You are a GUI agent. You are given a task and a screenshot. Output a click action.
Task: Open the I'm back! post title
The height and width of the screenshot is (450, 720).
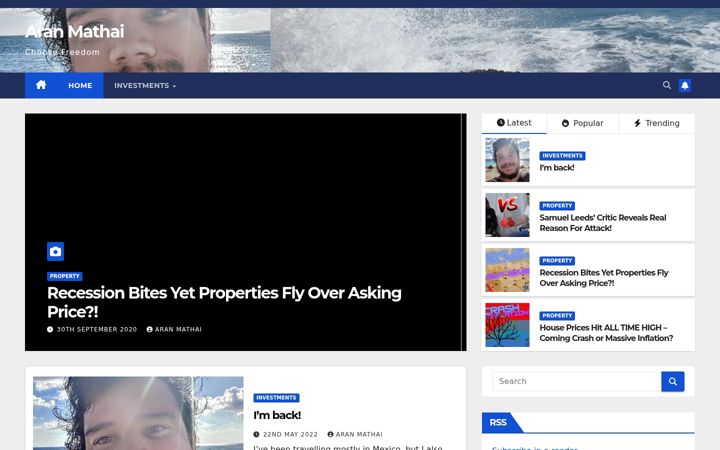(x=277, y=415)
